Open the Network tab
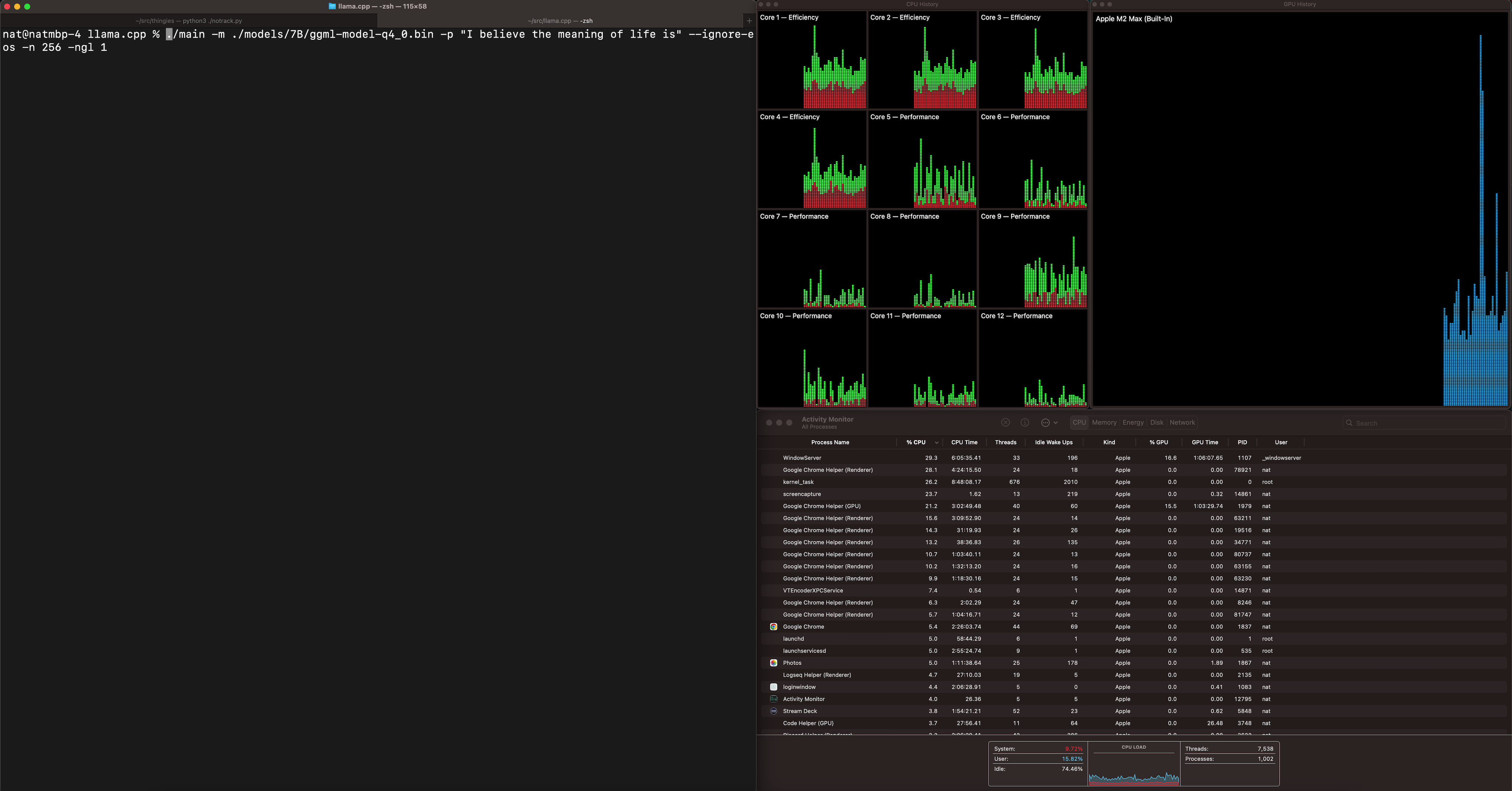 (1182, 422)
